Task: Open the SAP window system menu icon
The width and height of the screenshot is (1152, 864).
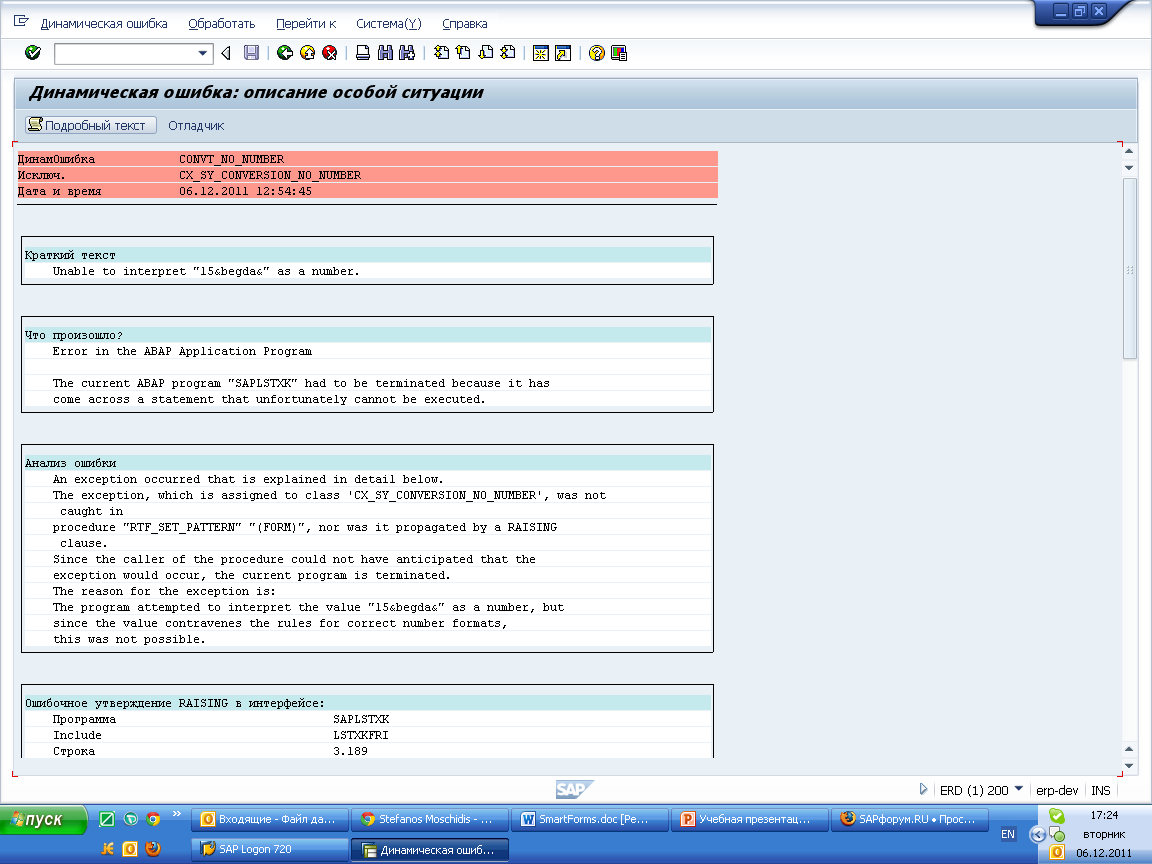Action: tap(21, 21)
